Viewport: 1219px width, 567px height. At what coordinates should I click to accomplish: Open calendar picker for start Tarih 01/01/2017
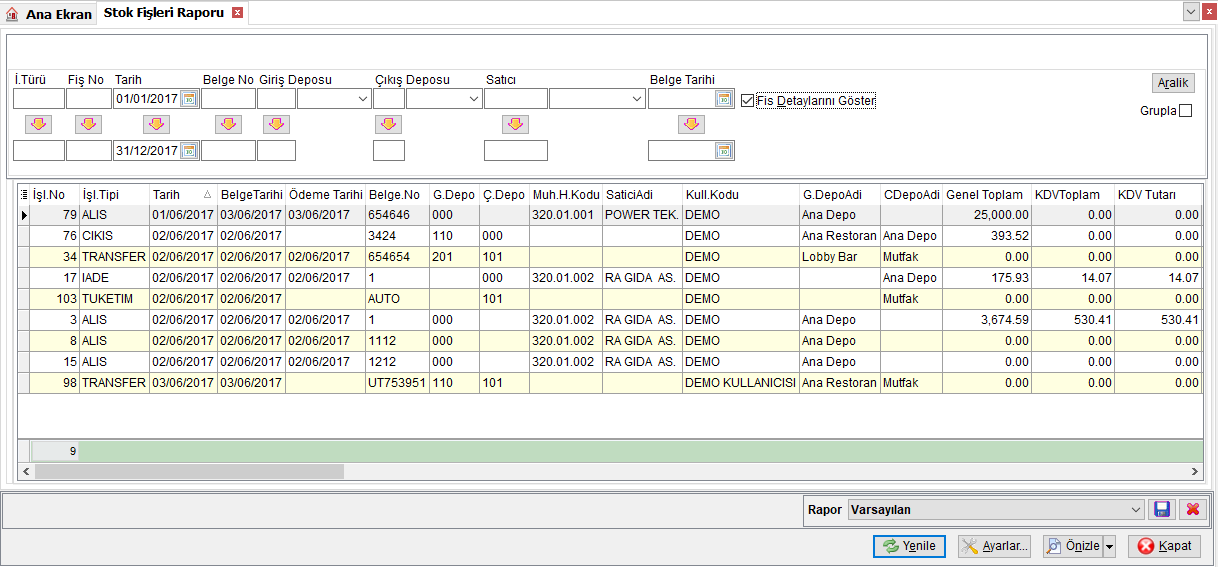pyautogui.click(x=188, y=98)
